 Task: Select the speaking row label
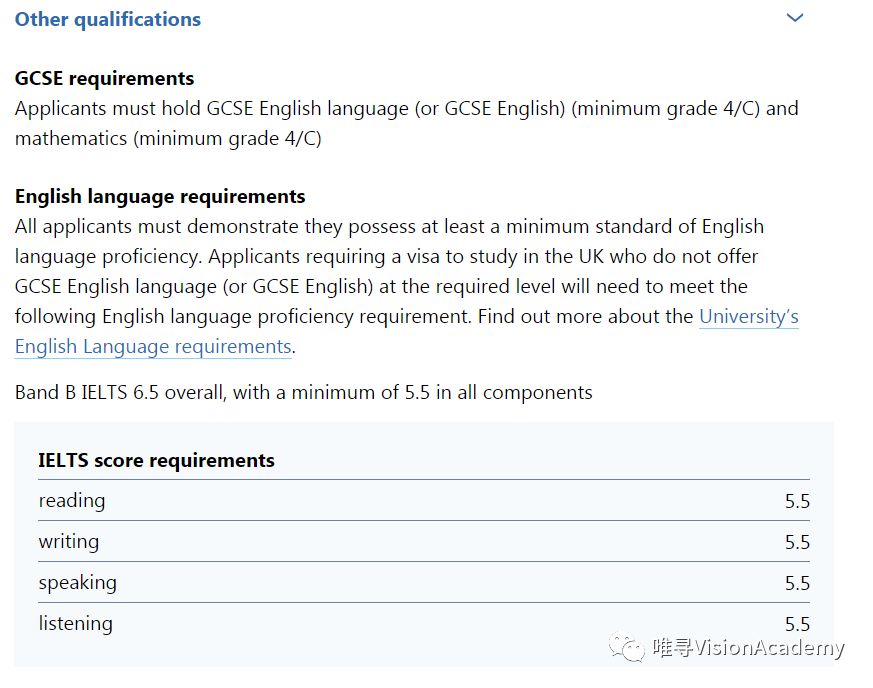coord(77,583)
